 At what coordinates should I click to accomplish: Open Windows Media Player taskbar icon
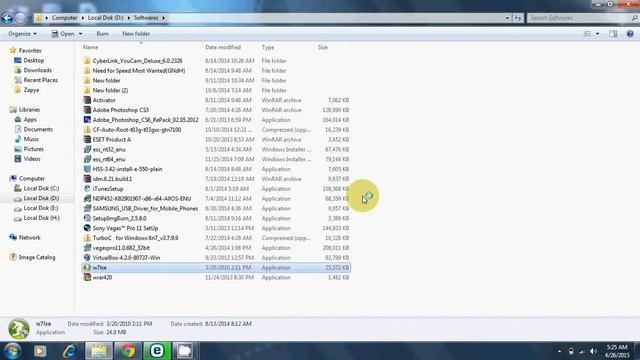[40, 351]
